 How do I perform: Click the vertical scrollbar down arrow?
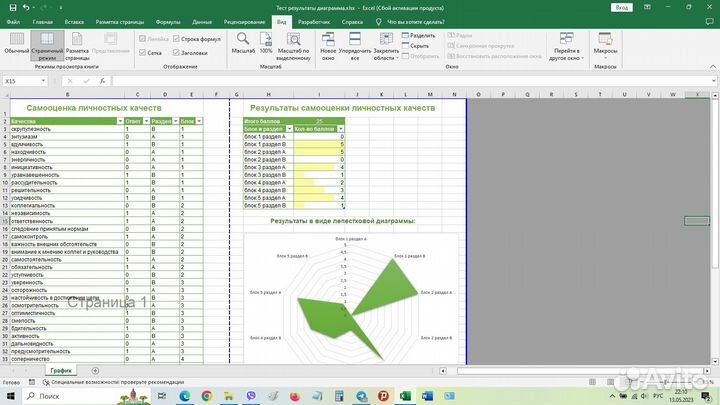point(715,362)
